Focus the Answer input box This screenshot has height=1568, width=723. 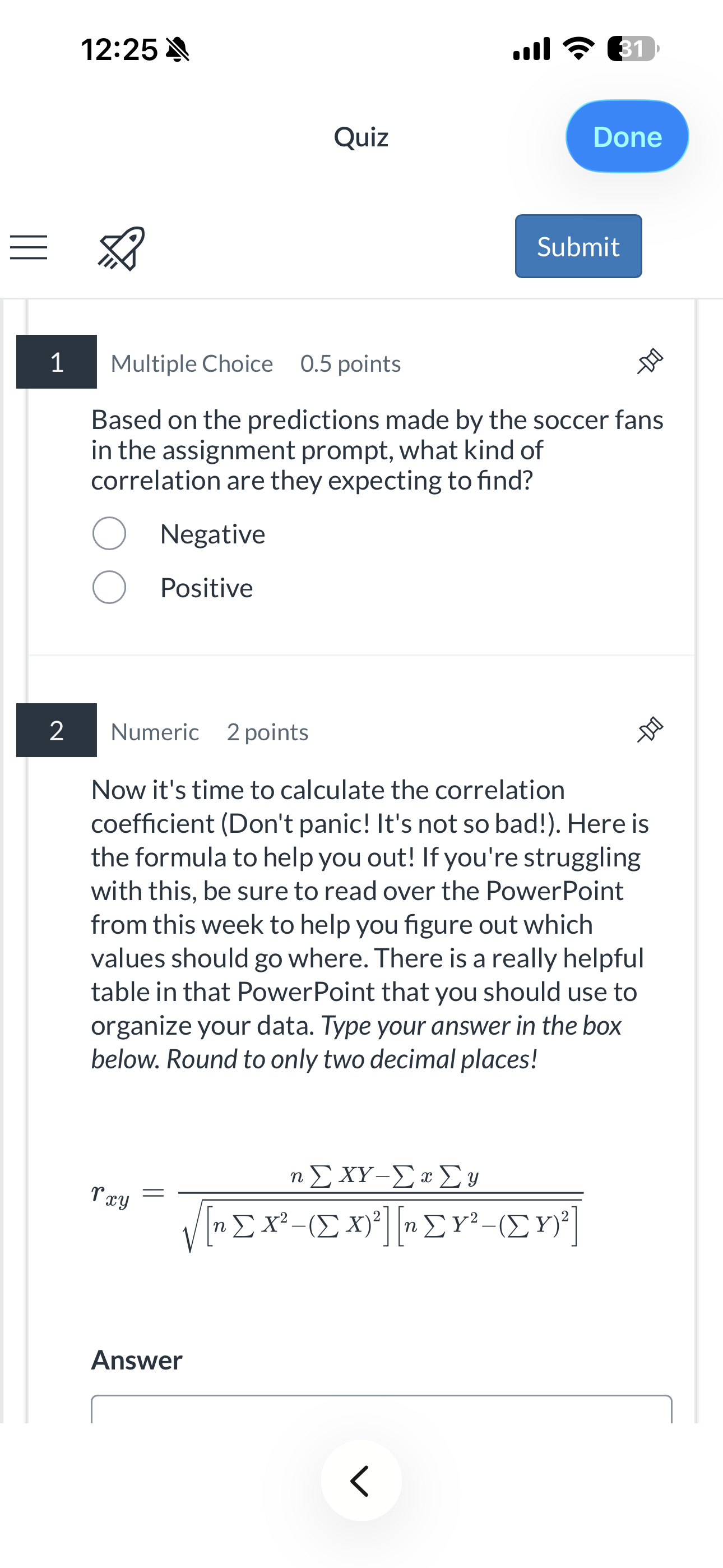coord(382,1409)
